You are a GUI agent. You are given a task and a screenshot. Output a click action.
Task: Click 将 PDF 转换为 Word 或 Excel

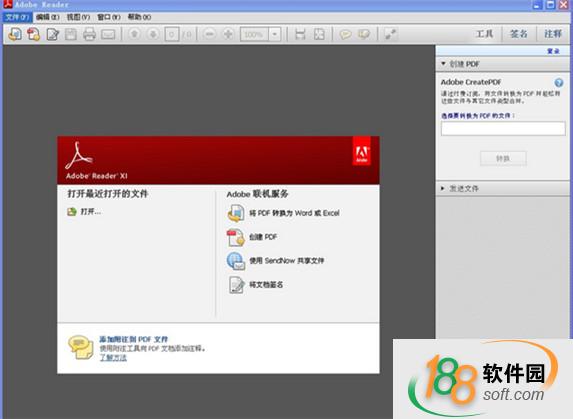[x=295, y=213]
